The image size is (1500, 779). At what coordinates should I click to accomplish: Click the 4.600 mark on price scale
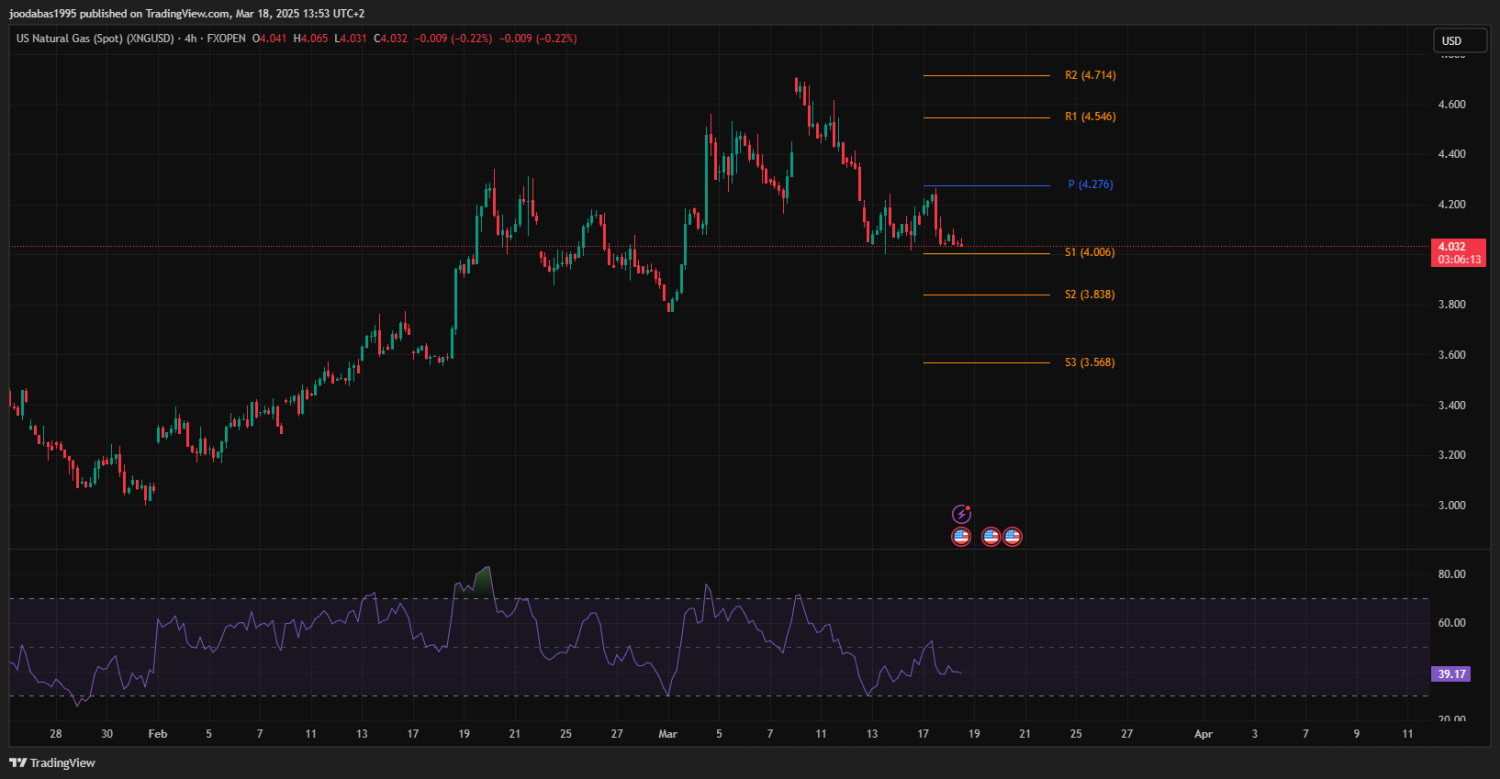point(1451,104)
